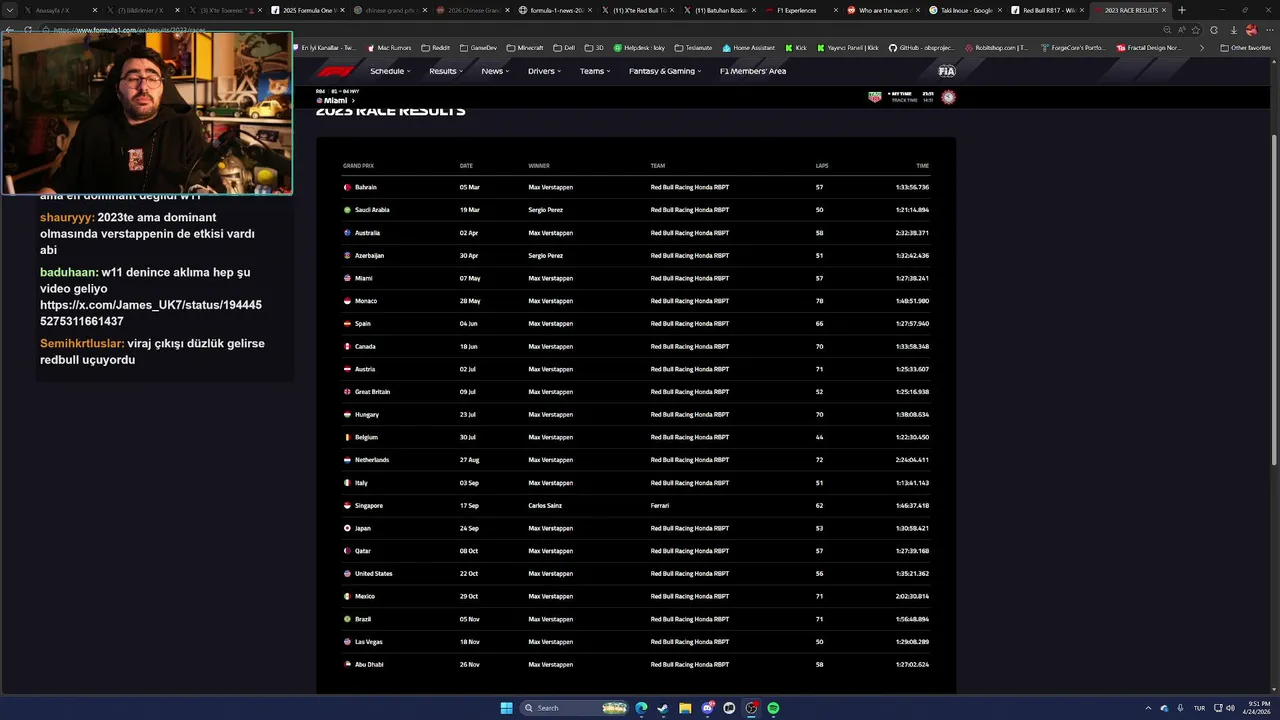Screen dimensions: 1280x720
Task: Click the Miami next race link
Action: 336,101
